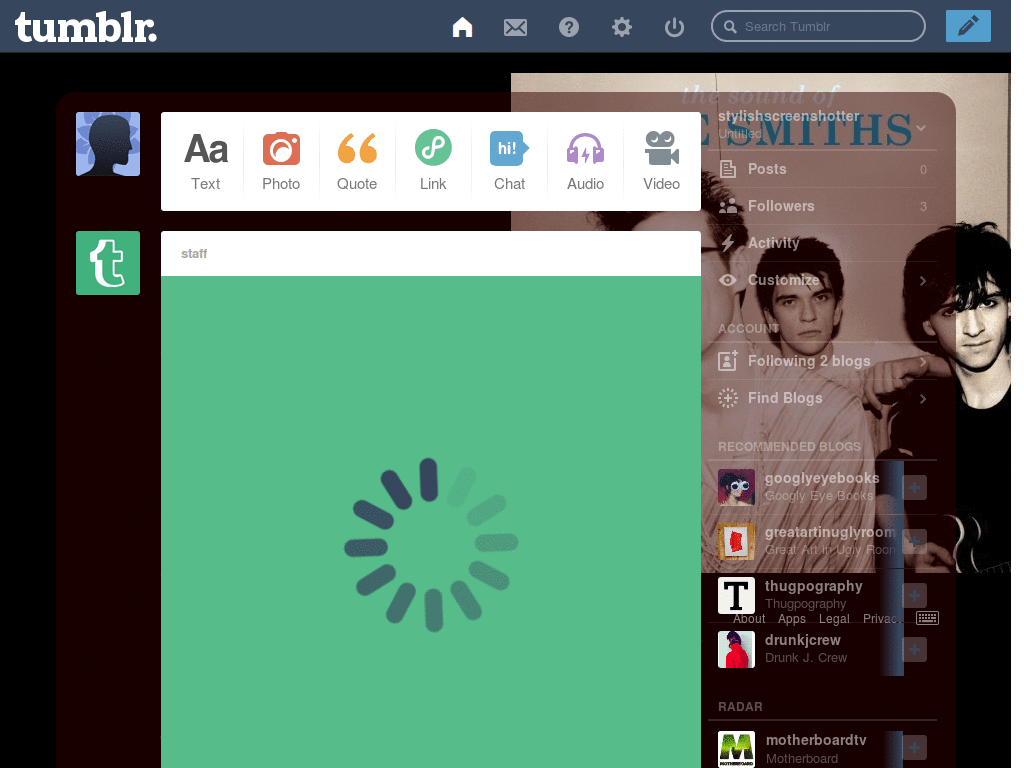Open the help question mark icon
The height and width of the screenshot is (768, 1024).
click(569, 27)
